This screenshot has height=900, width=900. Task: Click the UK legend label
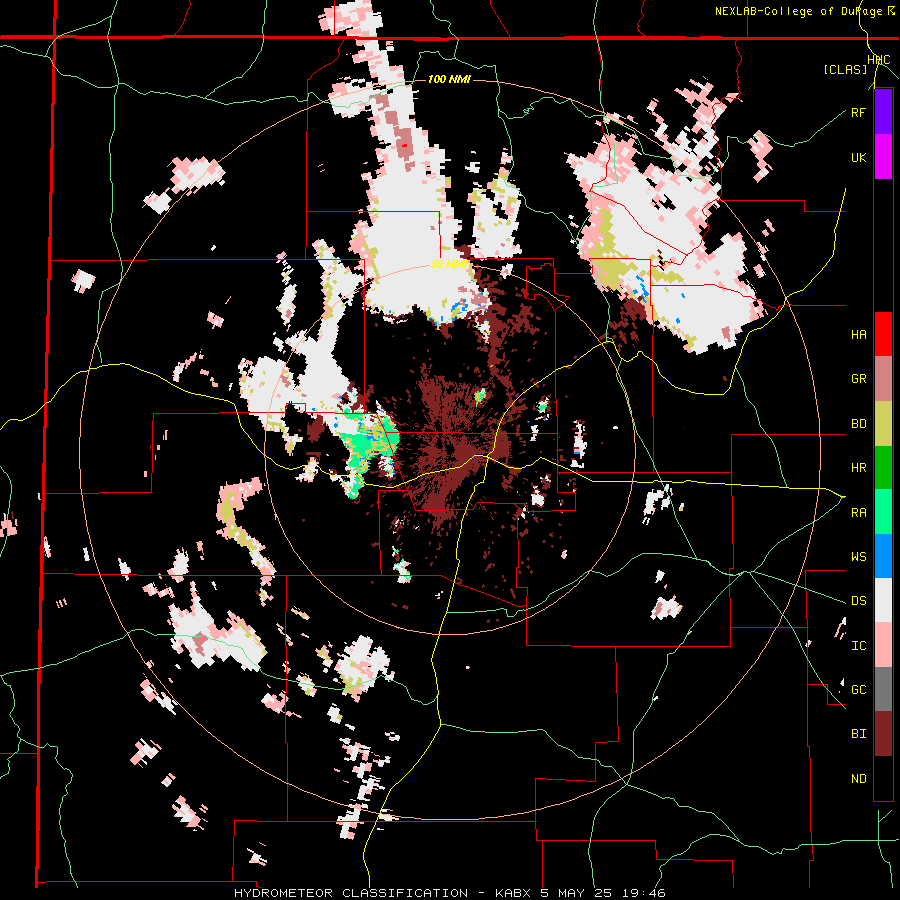click(x=858, y=157)
